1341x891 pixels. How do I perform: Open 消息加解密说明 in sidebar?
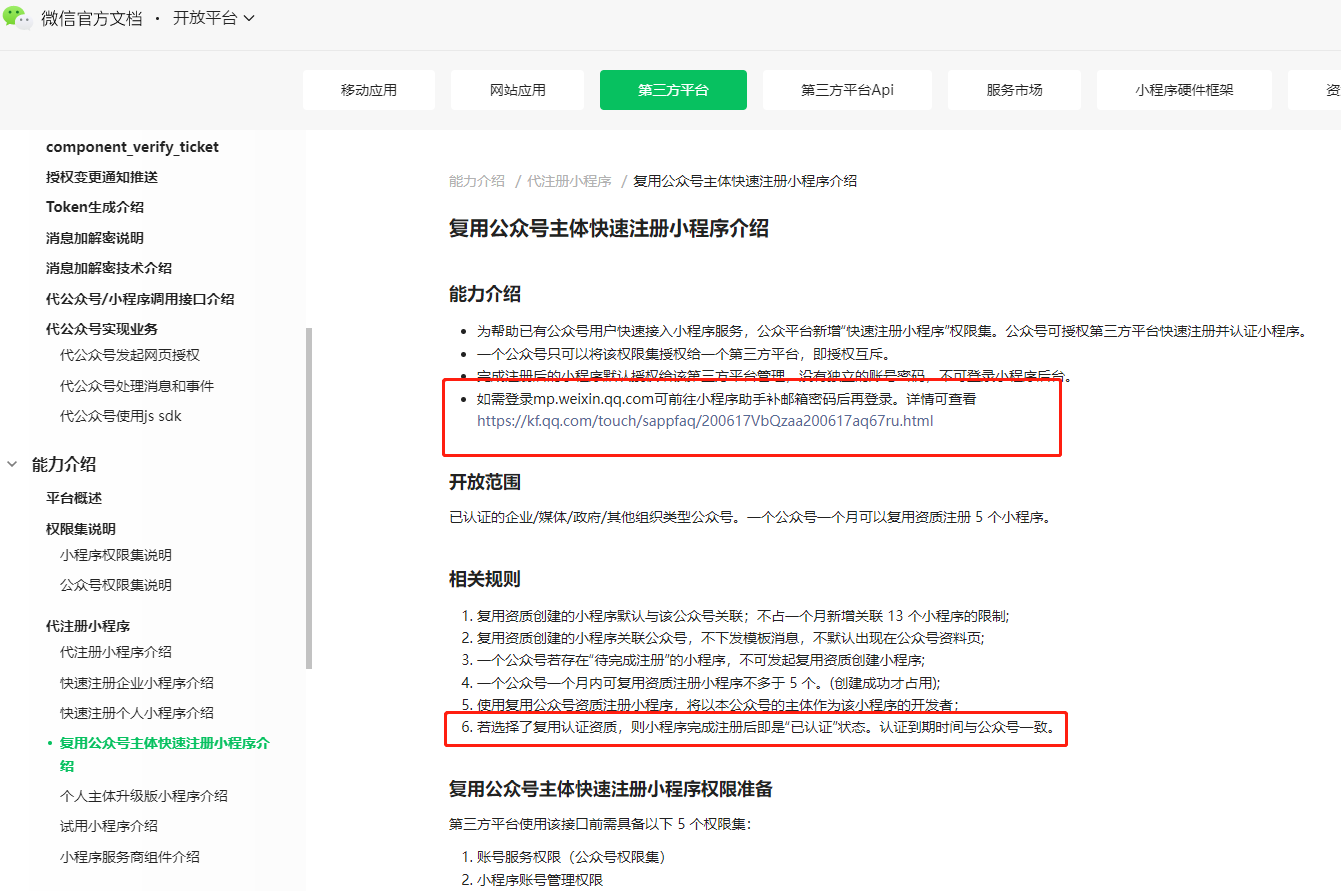(95, 238)
